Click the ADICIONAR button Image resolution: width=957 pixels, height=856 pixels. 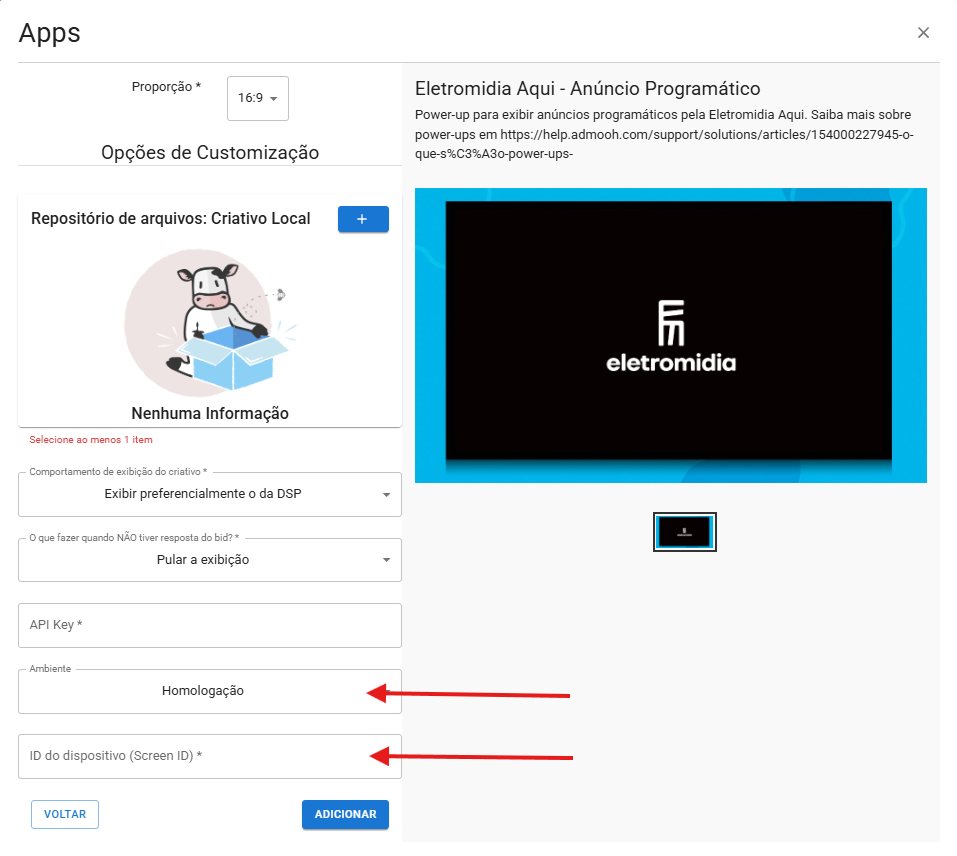(x=345, y=815)
